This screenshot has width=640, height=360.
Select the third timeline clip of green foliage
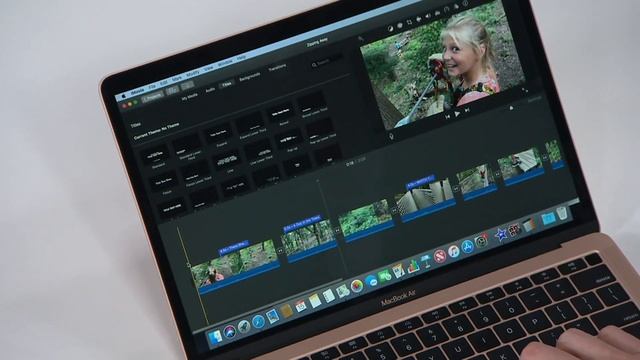point(366,219)
